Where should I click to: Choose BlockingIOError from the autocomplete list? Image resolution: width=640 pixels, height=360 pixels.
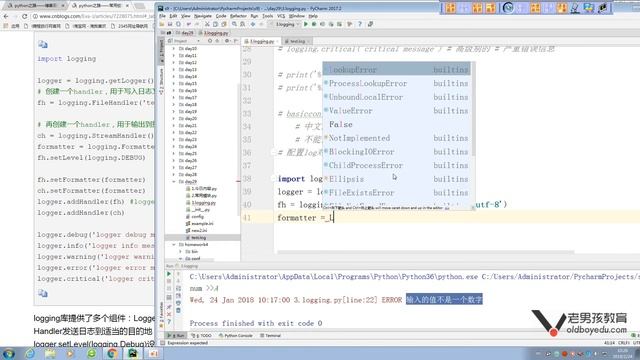click(x=396, y=152)
